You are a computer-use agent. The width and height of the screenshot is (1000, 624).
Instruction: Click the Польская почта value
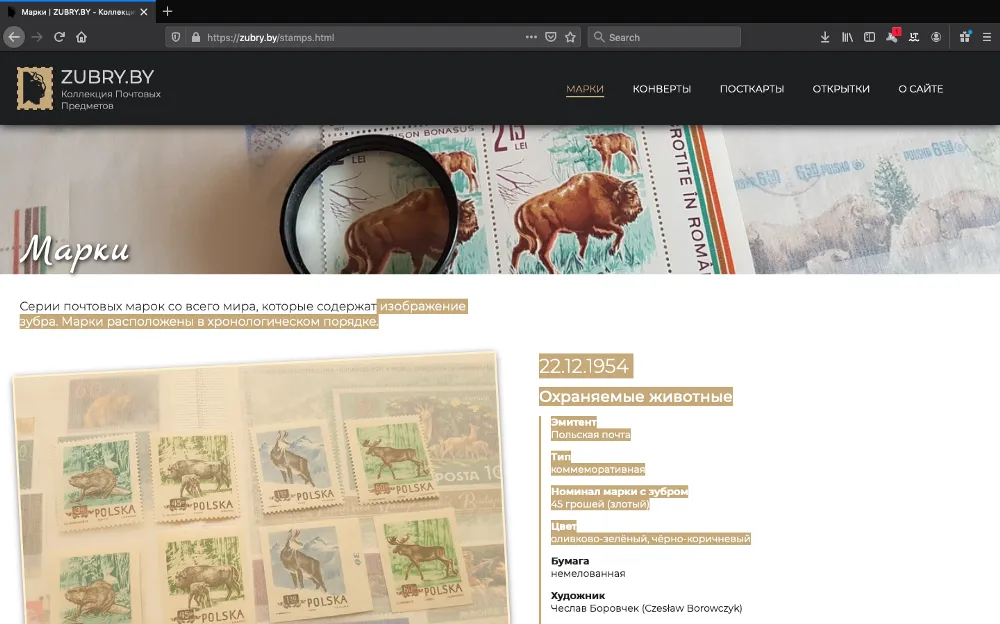coord(591,435)
